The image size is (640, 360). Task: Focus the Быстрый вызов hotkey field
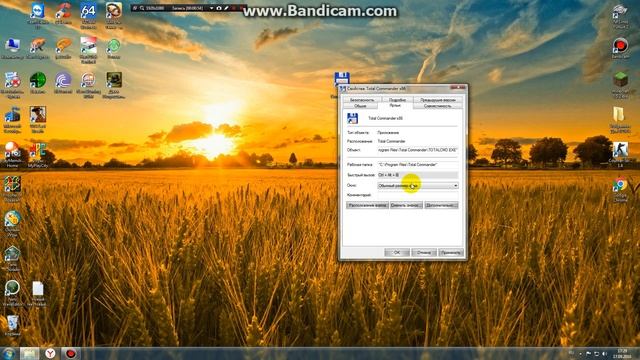pos(418,175)
